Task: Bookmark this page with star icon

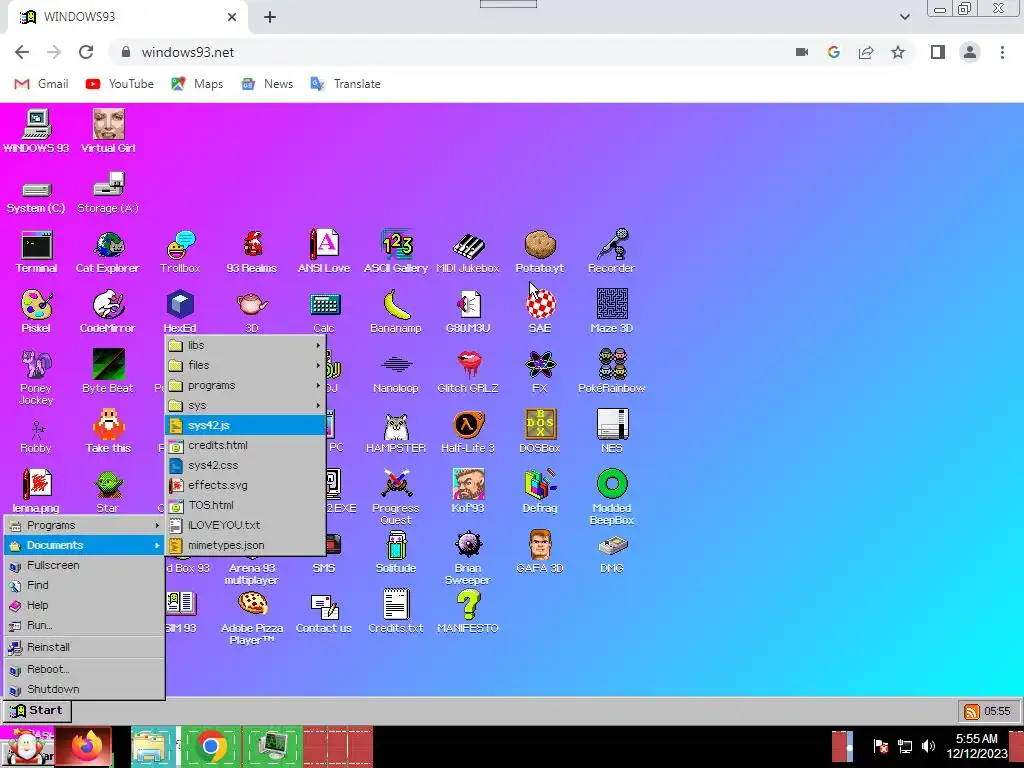Action: pos(898,52)
